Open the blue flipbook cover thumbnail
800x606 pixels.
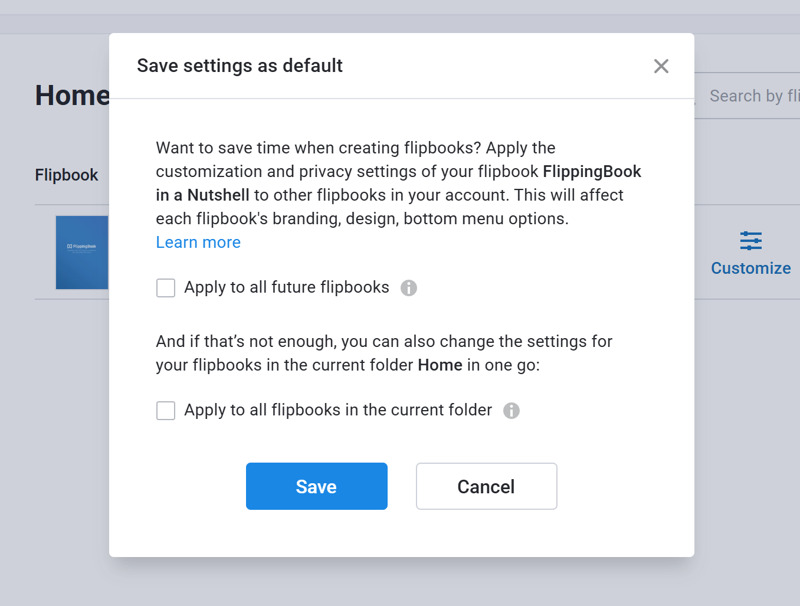coord(82,252)
